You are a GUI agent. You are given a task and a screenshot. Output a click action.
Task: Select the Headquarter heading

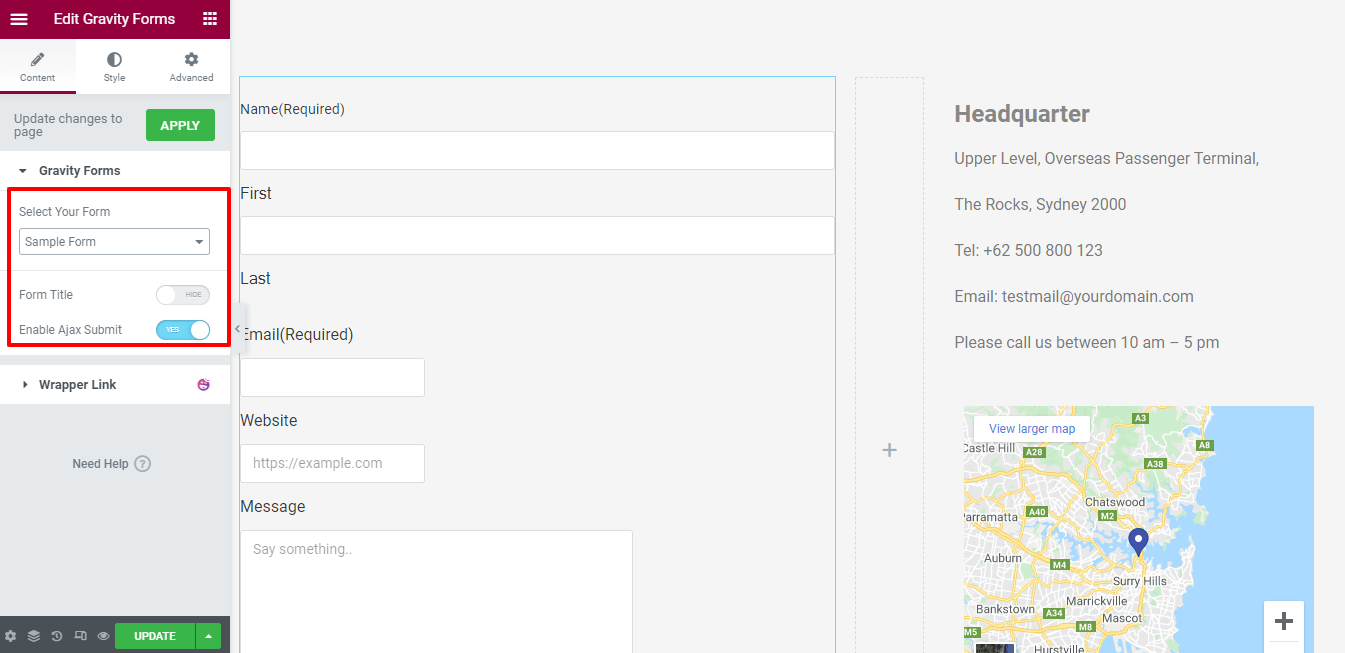pos(1022,114)
